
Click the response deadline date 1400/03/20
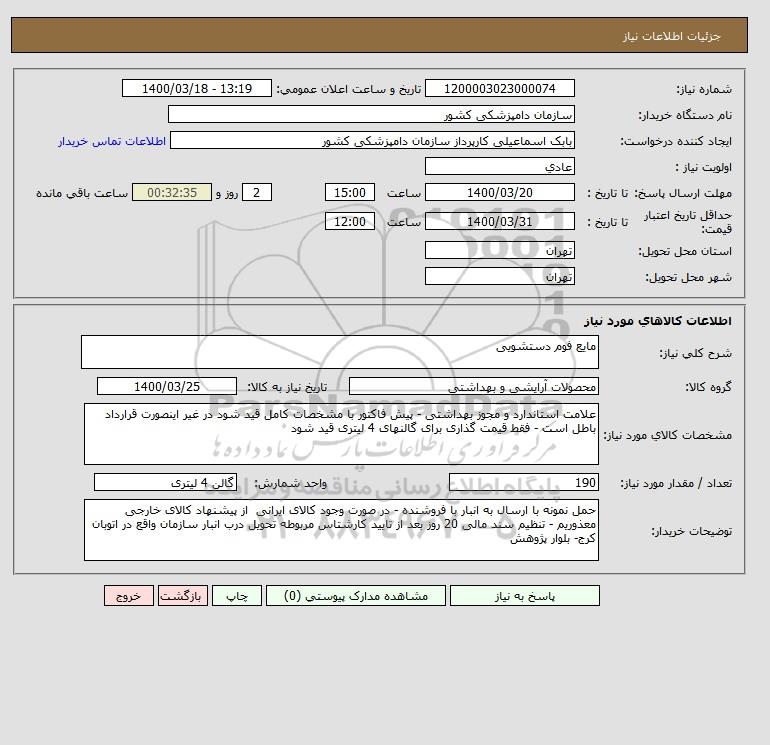point(499,193)
